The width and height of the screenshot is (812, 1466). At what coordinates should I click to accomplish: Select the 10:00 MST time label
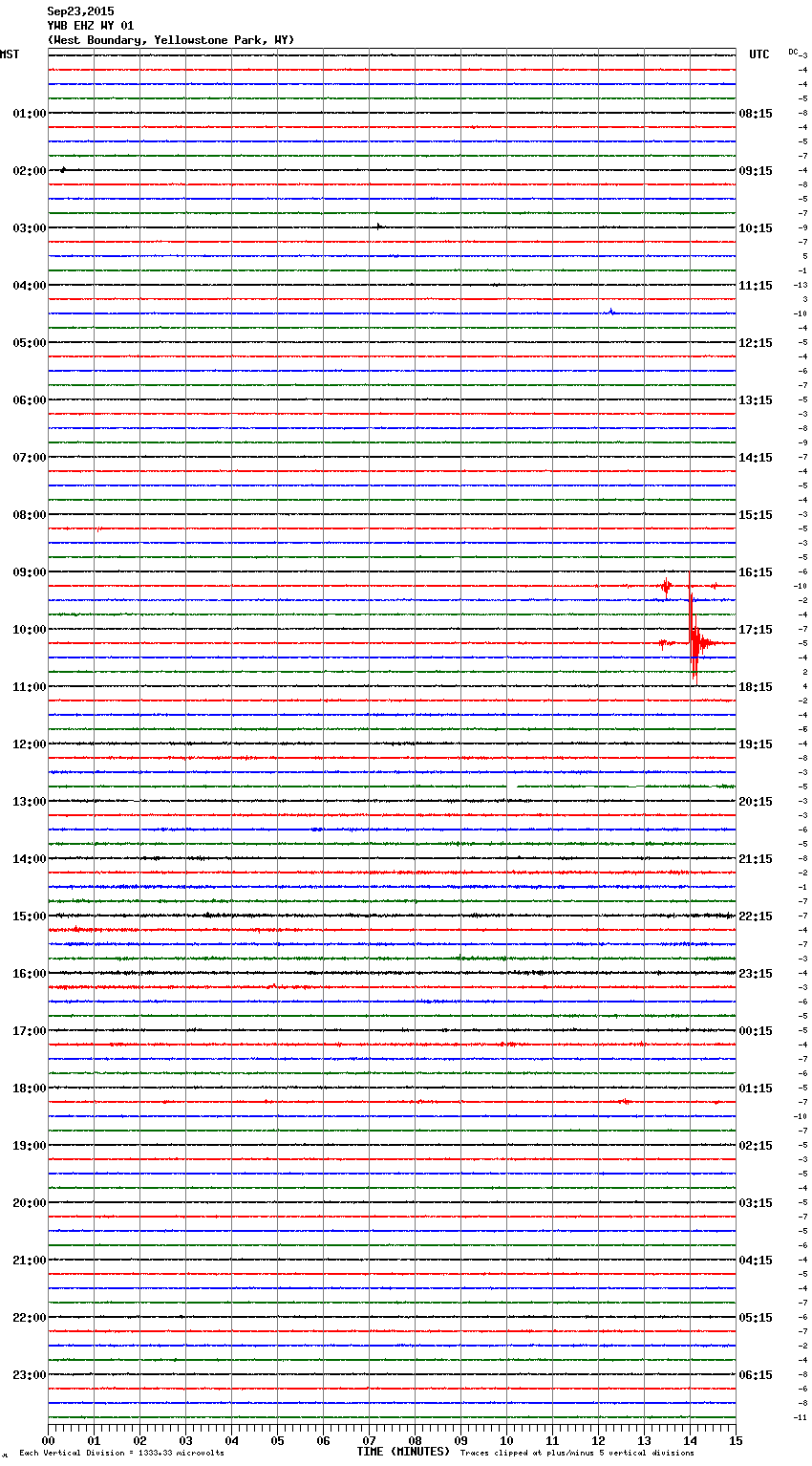pyautogui.click(x=30, y=630)
